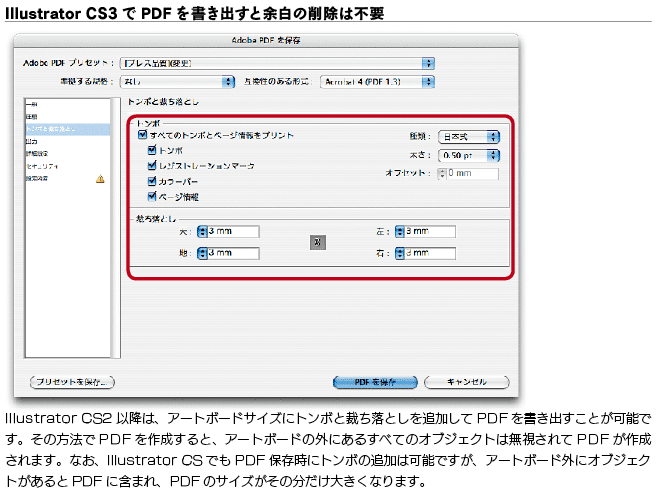Open the 互換性のある形式 Acrobat 4 dropdown
The image size is (656, 496).
coord(377,82)
